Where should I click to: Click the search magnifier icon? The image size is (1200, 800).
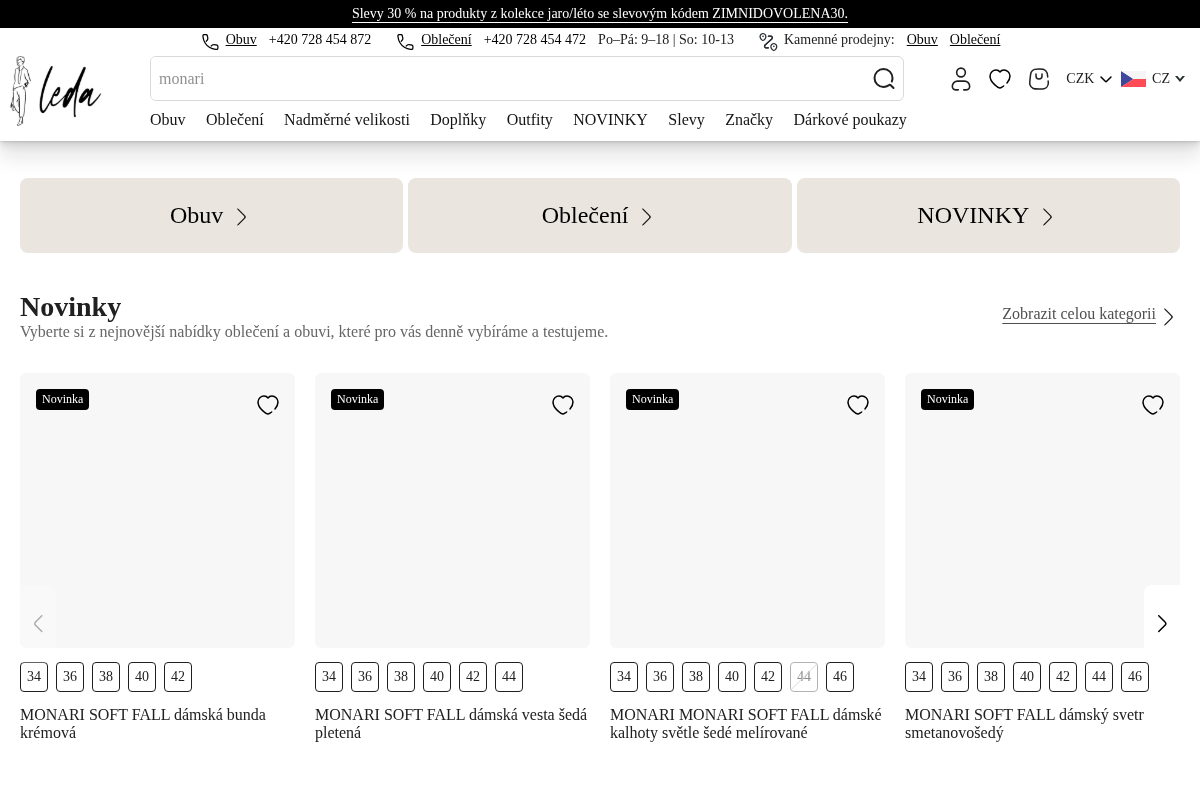pos(884,79)
